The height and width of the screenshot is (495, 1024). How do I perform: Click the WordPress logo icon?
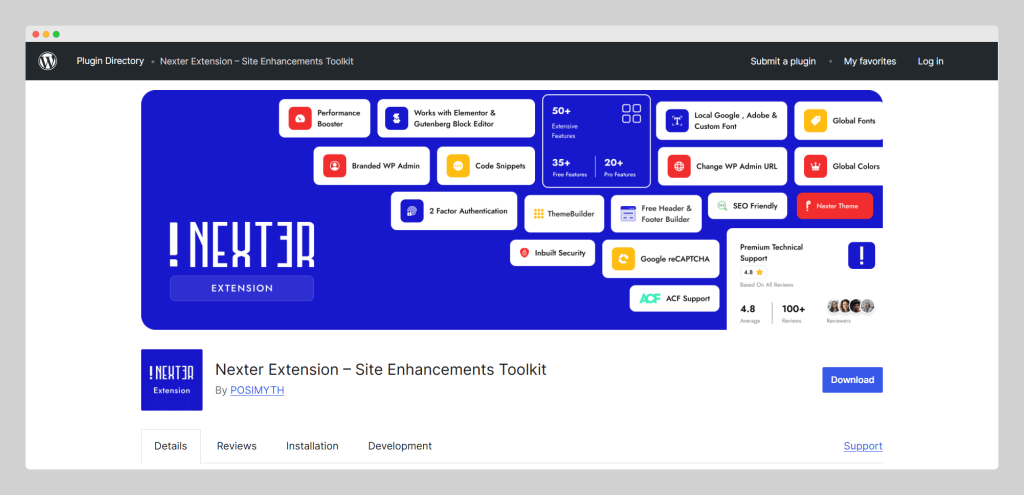(48, 61)
